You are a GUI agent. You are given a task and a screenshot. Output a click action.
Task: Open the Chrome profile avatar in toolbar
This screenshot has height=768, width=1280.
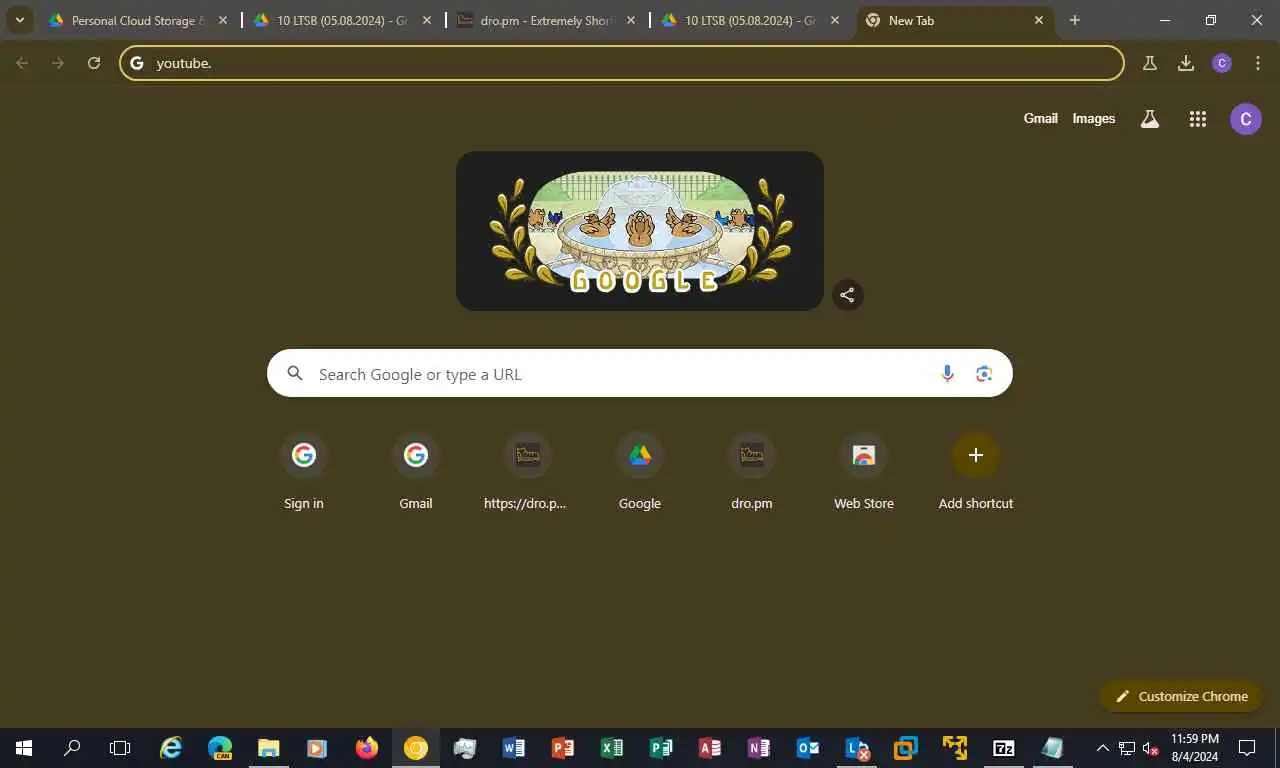(1222, 63)
